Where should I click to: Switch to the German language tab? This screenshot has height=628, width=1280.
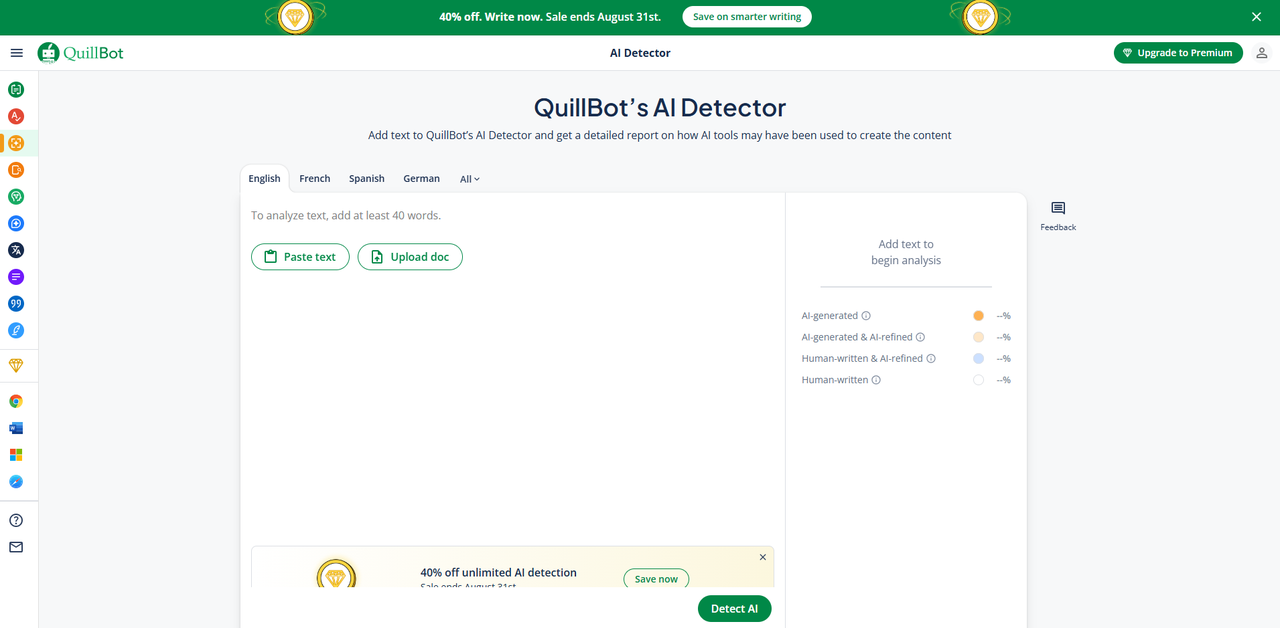pyautogui.click(x=422, y=179)
